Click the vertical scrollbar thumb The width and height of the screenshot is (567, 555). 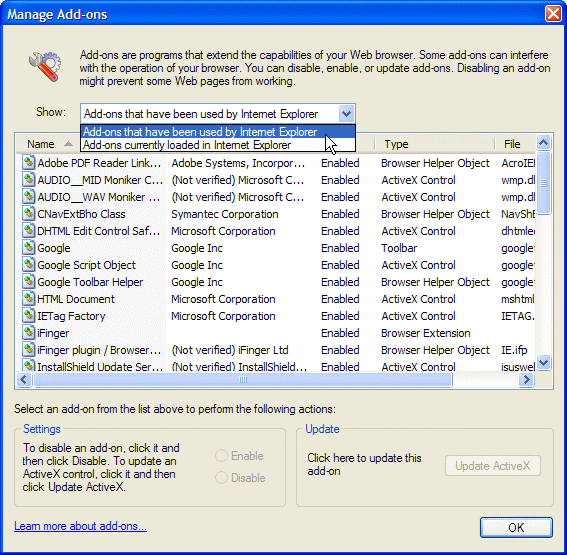pyautogui.click(x=543, y=183)
